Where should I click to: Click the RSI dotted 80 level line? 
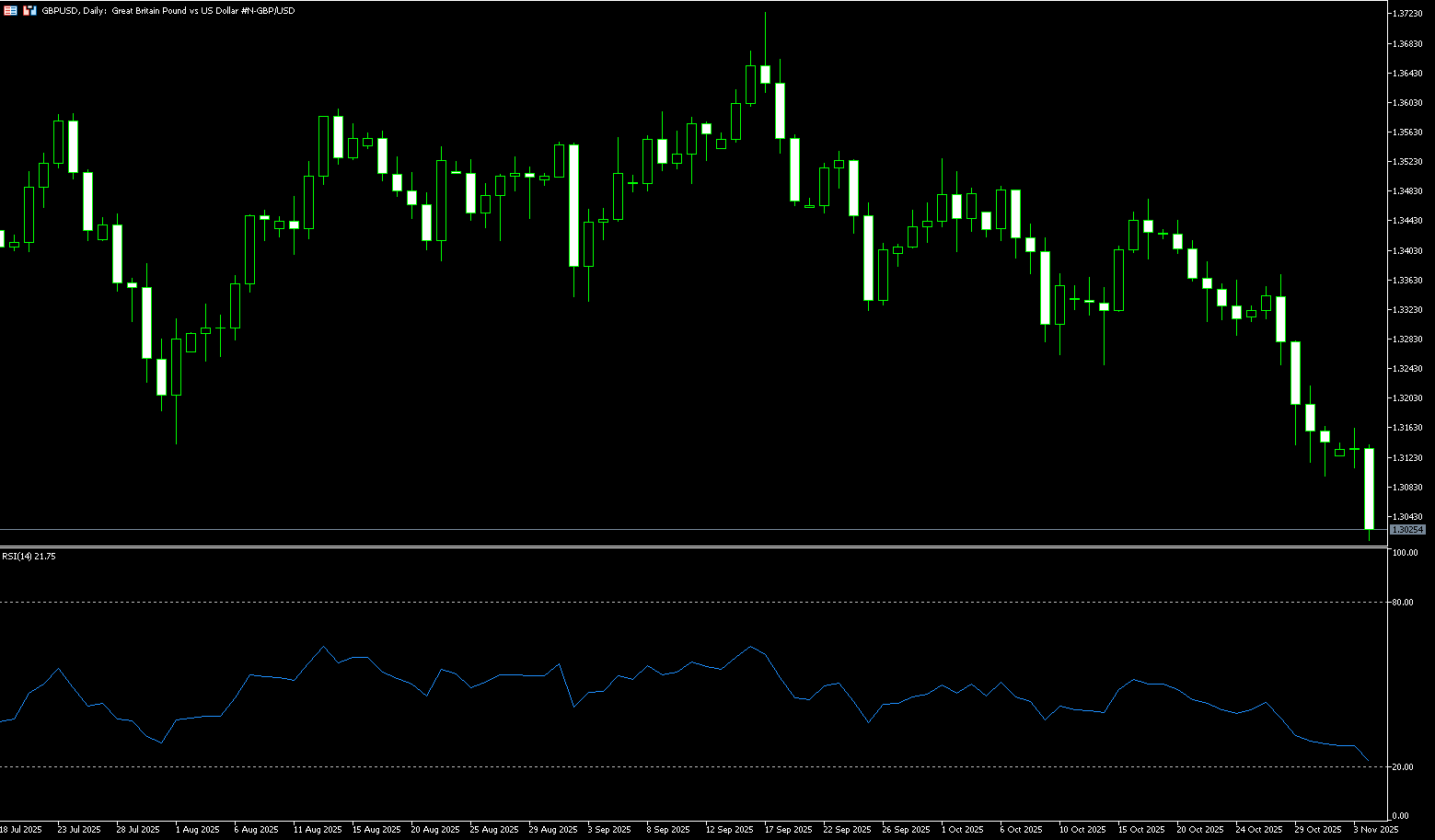click(690, 603)
